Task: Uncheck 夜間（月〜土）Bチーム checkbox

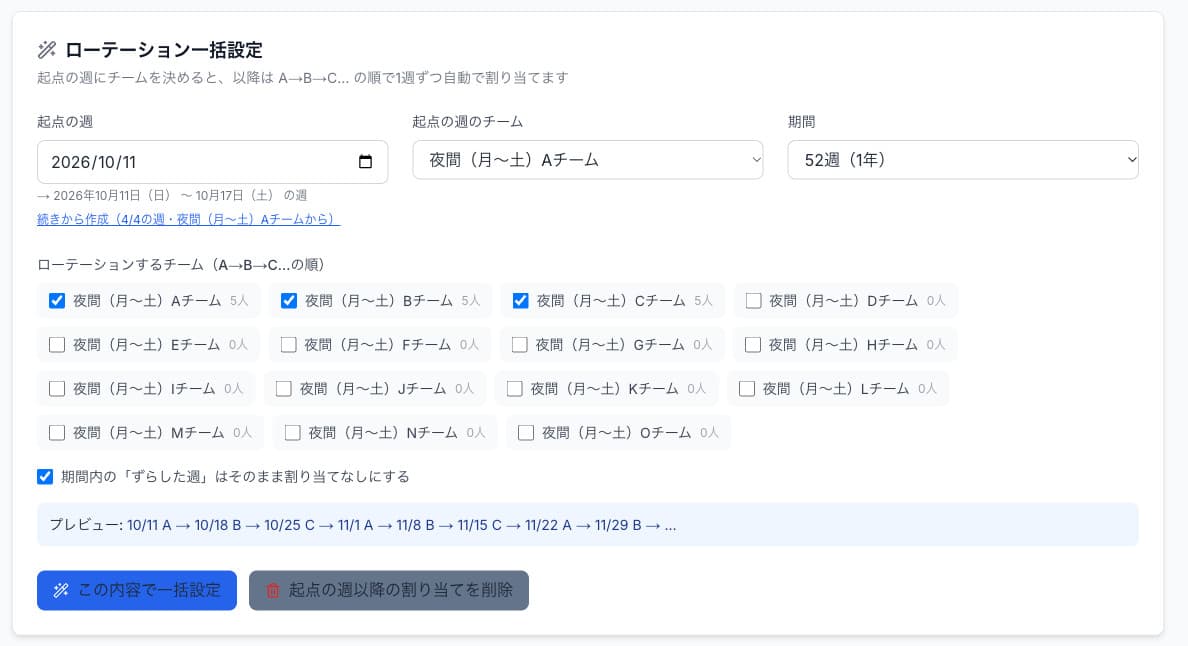Action: [x=289, y=301]
